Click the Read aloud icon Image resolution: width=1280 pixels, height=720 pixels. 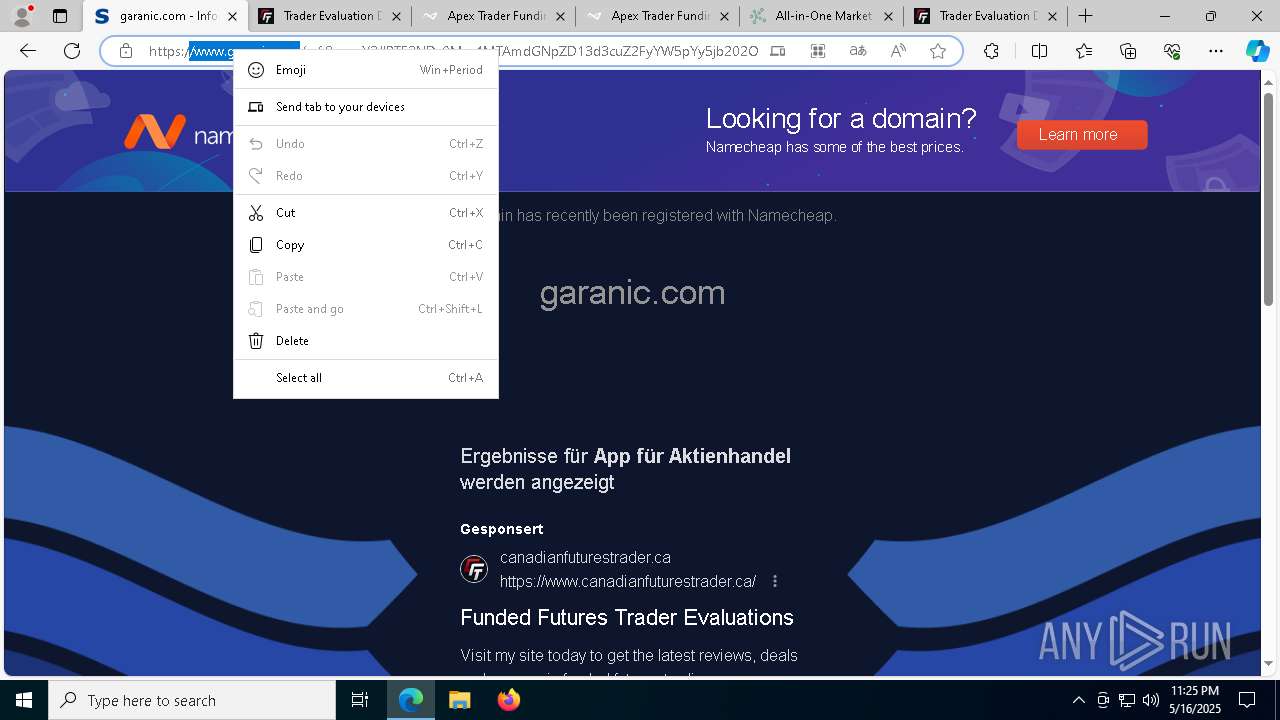coord(898,51)
